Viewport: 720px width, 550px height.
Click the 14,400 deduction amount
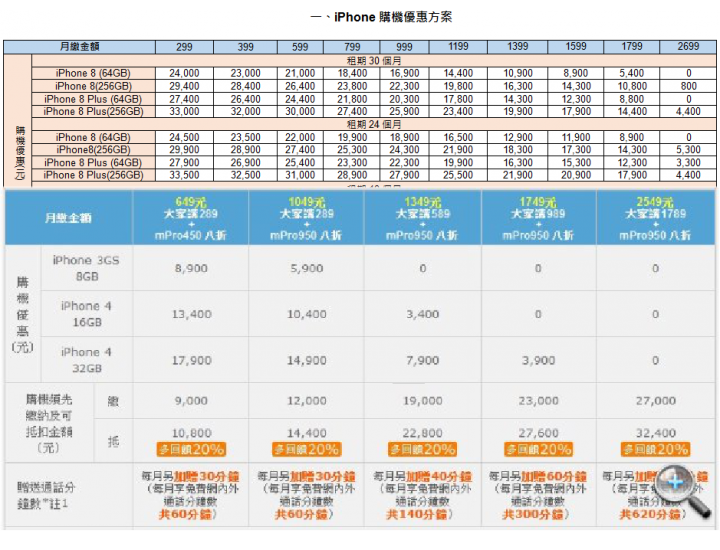307,433
